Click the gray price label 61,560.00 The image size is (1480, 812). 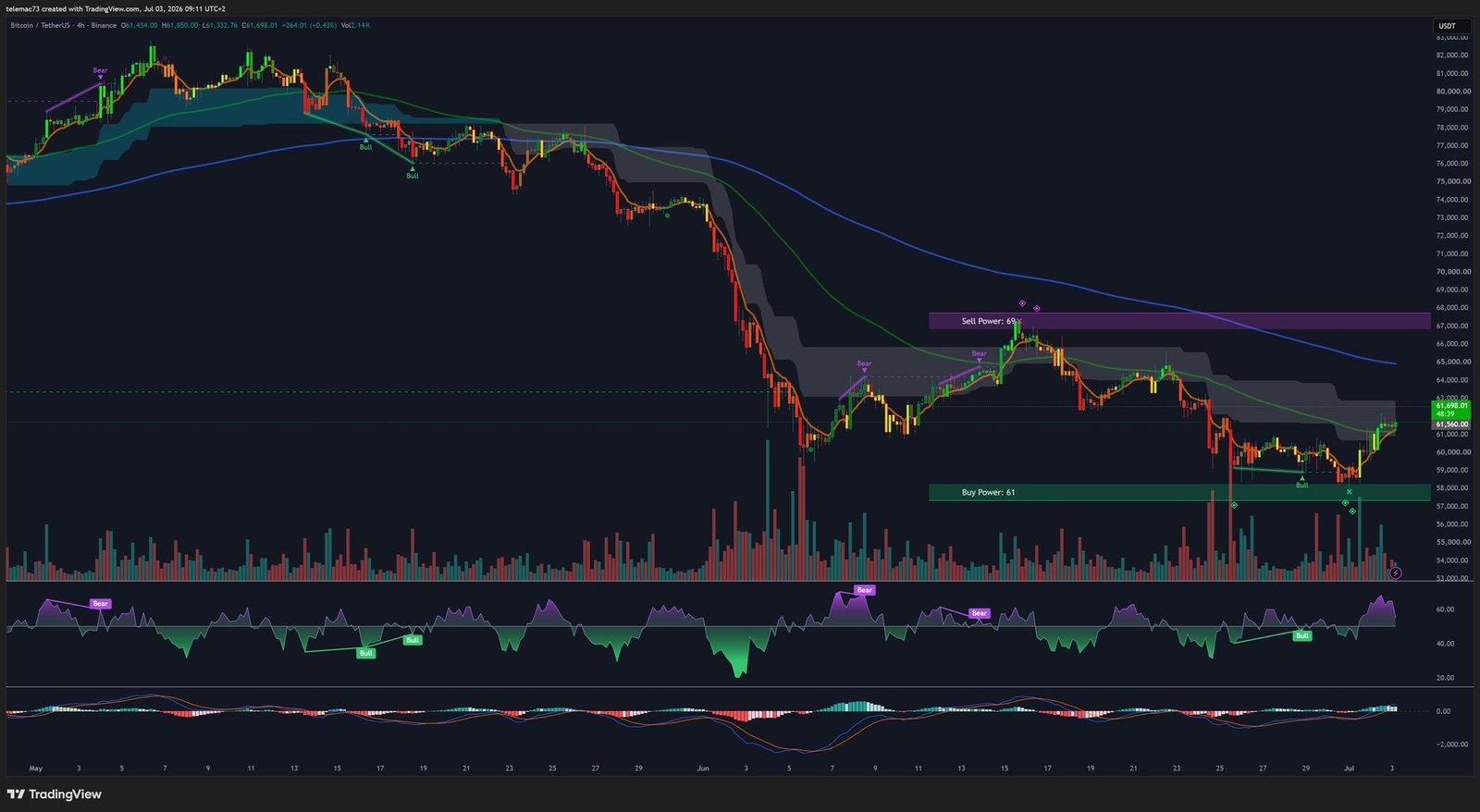pyautogui.click(x=1451, y=424)
